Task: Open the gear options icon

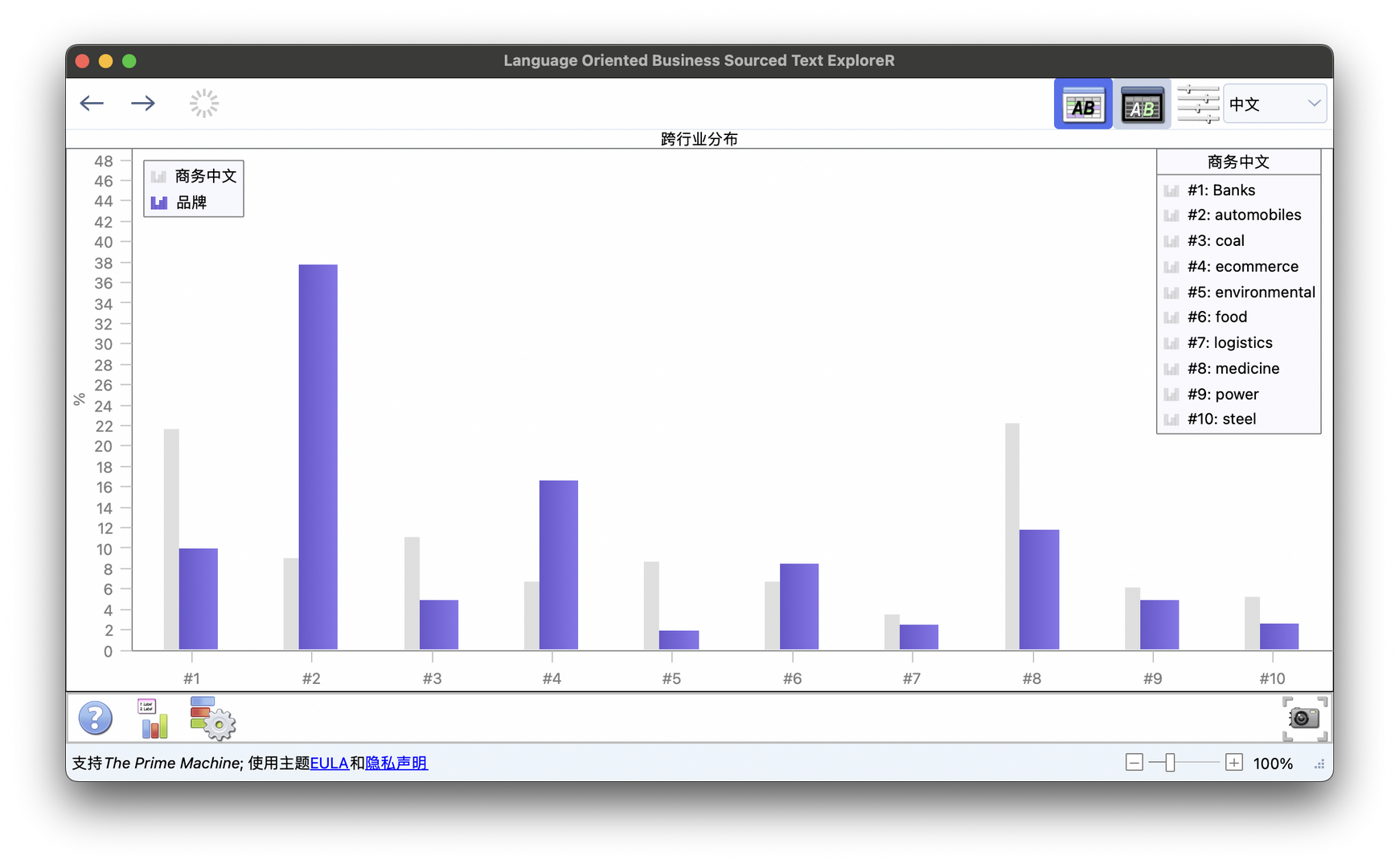Action: click(212, 718)
